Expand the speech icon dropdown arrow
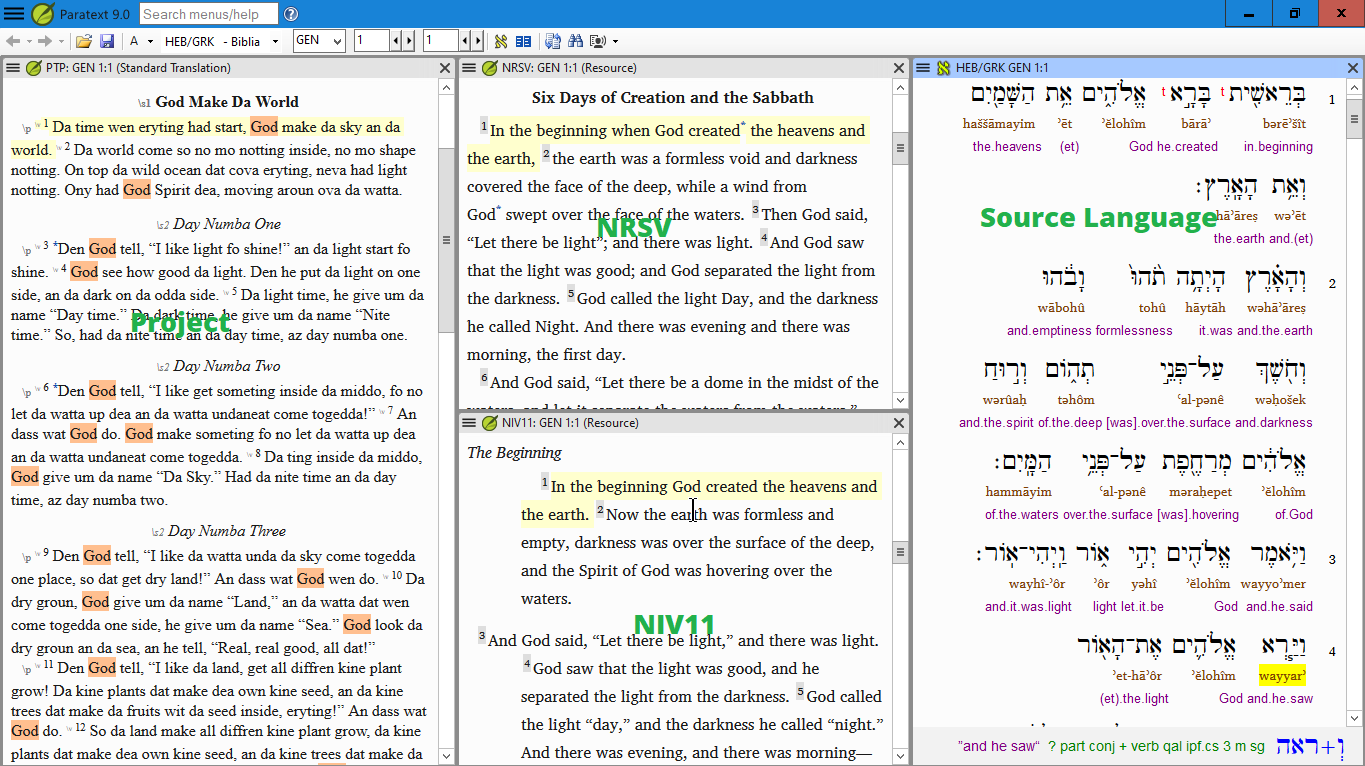Viewport: 1365px width, 766px height. (x=616, y=41)
